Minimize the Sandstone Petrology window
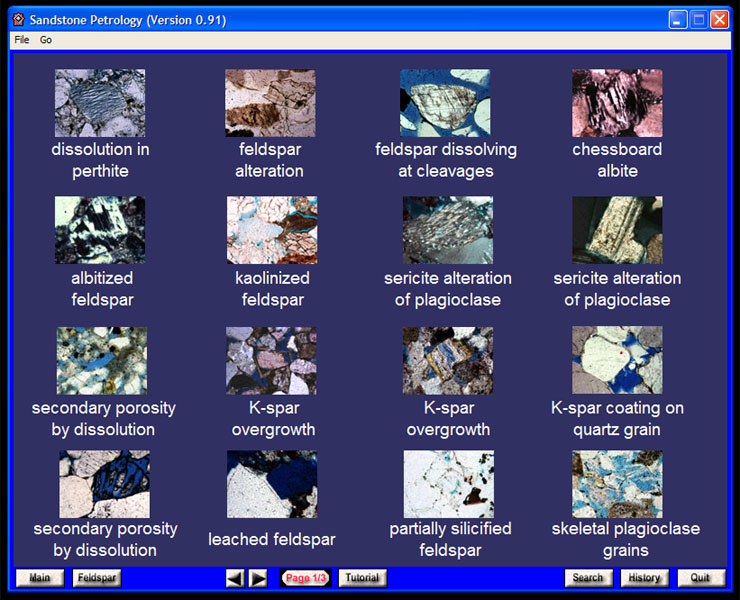The width and height of the screenshot is (740, 600). click(x=678, y=20)
